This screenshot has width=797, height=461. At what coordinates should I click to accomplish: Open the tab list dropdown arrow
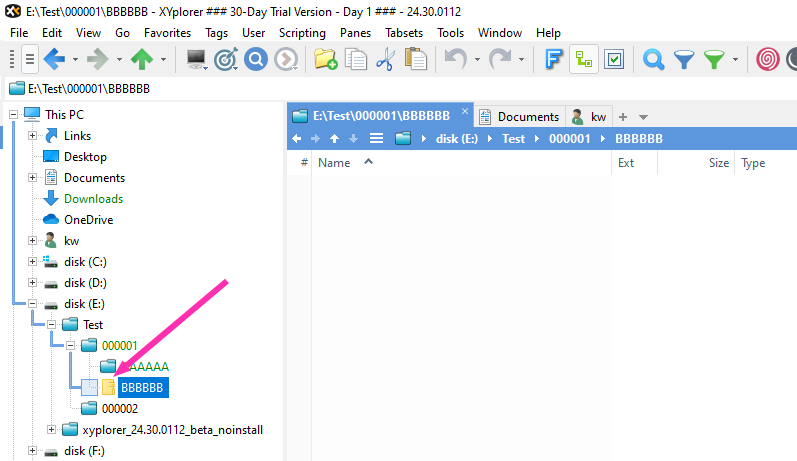(643, 117)
